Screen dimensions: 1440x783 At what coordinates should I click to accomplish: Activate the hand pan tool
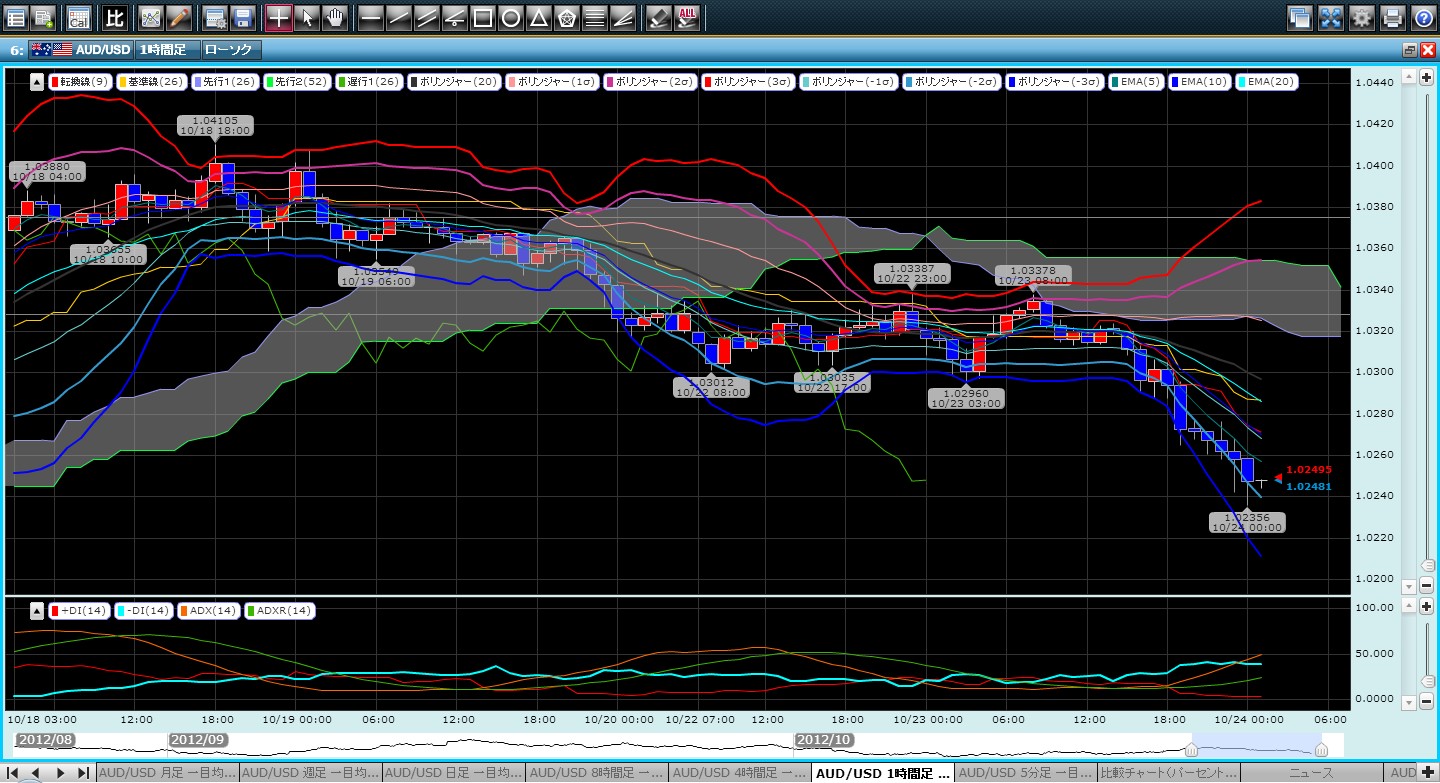334,17
